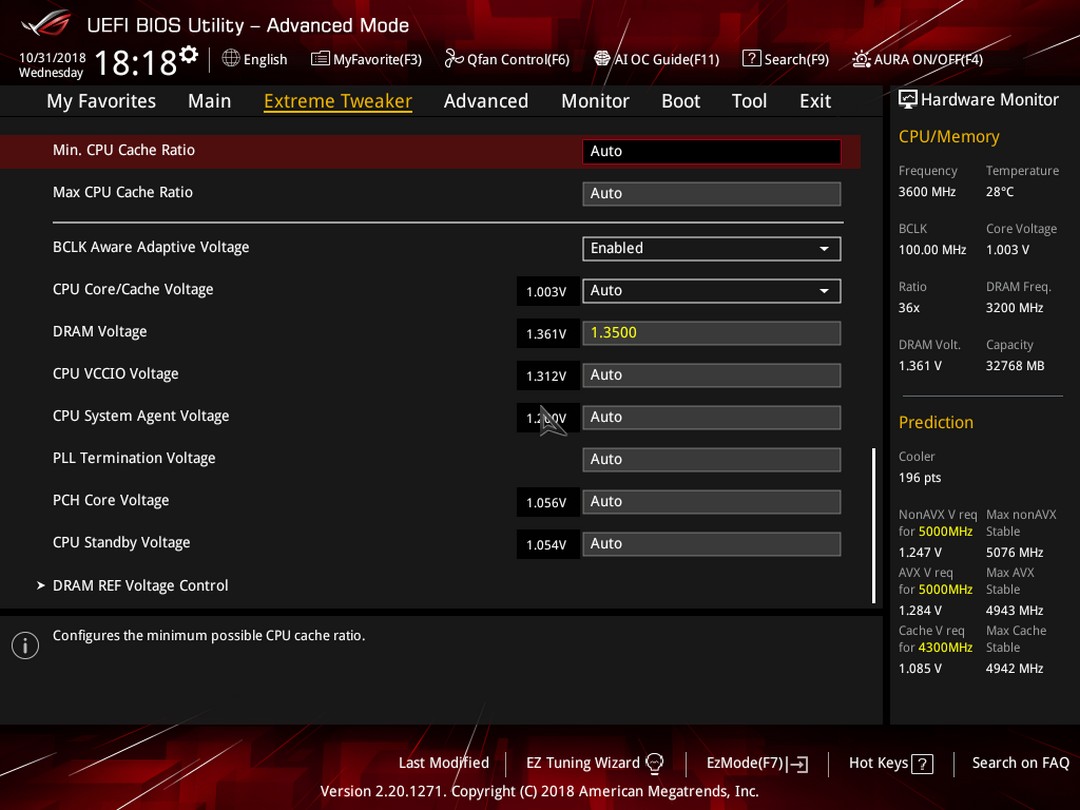Click 1.056V PCH voltage reading
Screen dimensions: 1080x810
coord(546,503)
